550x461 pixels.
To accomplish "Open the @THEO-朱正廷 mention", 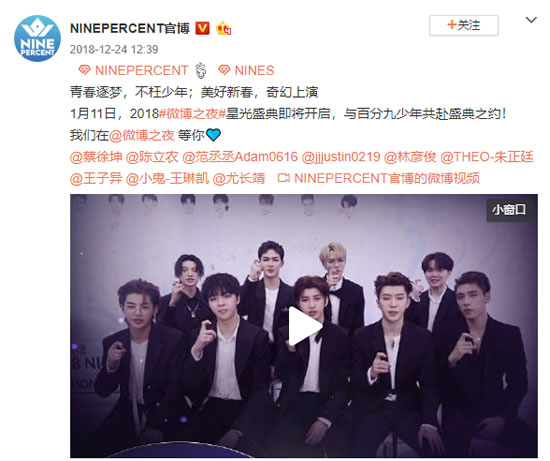I will point(487,157).
